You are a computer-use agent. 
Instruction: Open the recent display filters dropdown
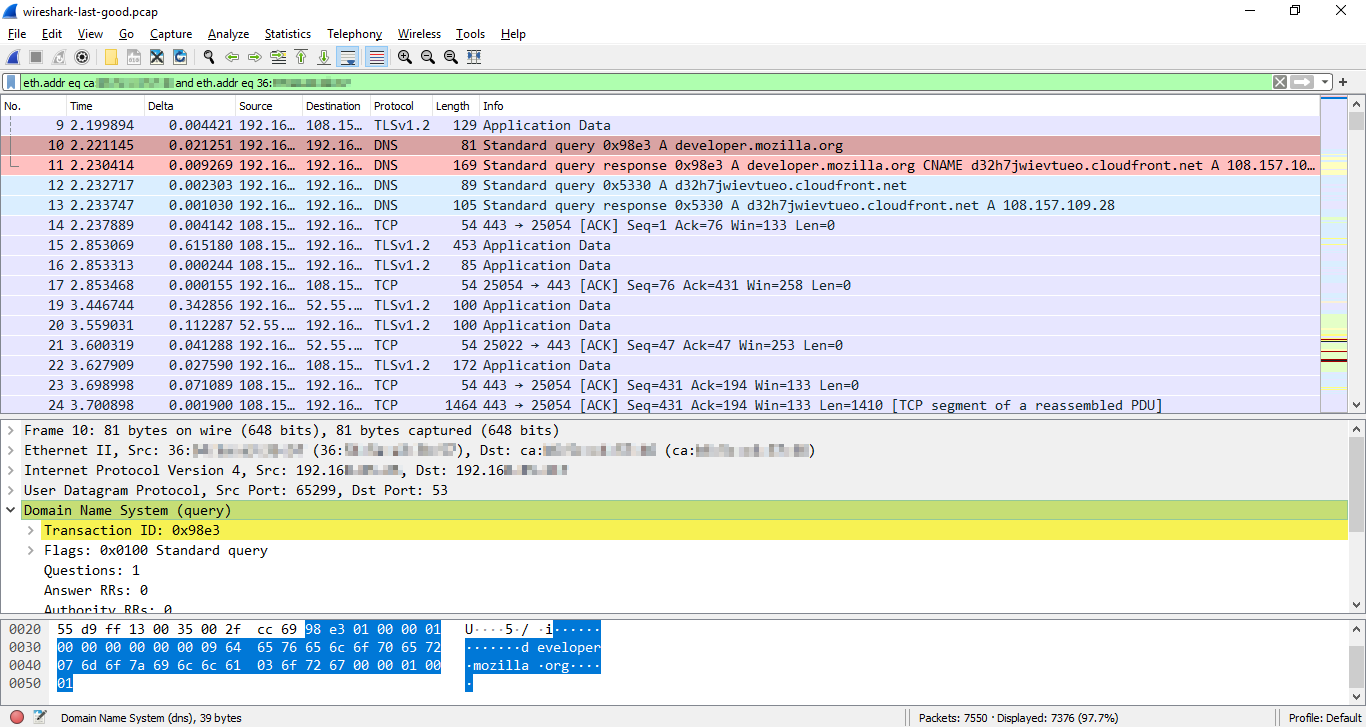click(1325, 82)
